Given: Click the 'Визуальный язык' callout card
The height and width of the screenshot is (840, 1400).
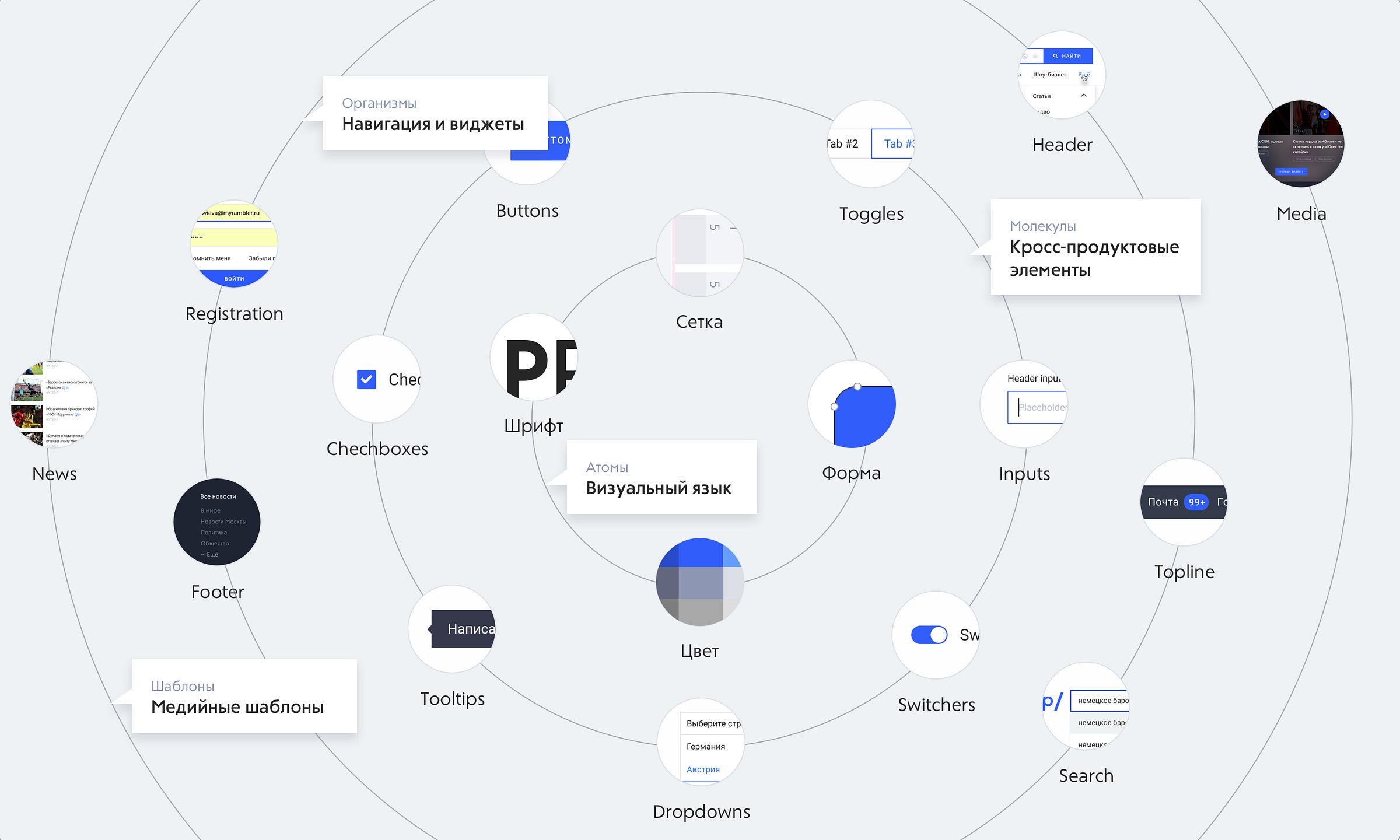Looking at the screenshot, I should coord(661,477).
